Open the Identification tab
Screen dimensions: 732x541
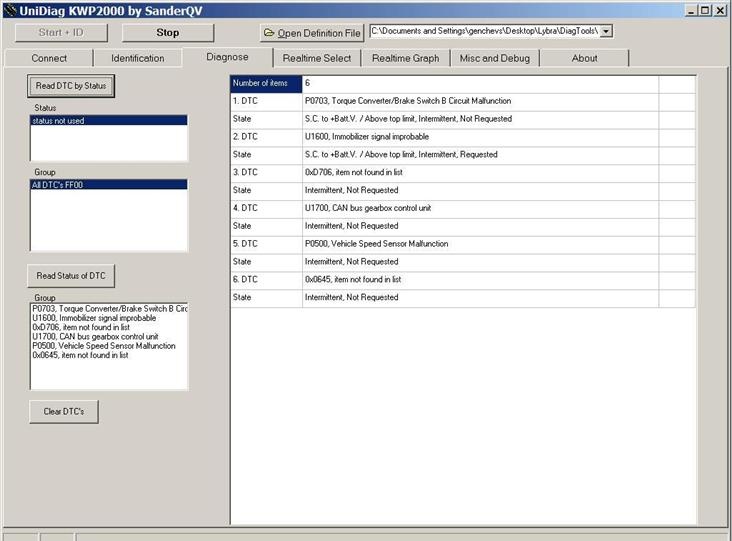tap(138, 58)
